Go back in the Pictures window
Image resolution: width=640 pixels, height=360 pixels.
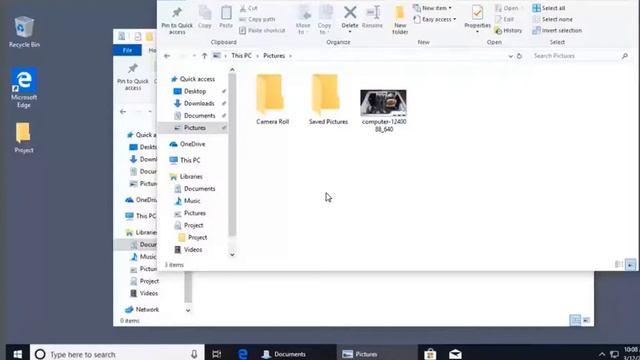pyautogui.click(x=167, y=56)
